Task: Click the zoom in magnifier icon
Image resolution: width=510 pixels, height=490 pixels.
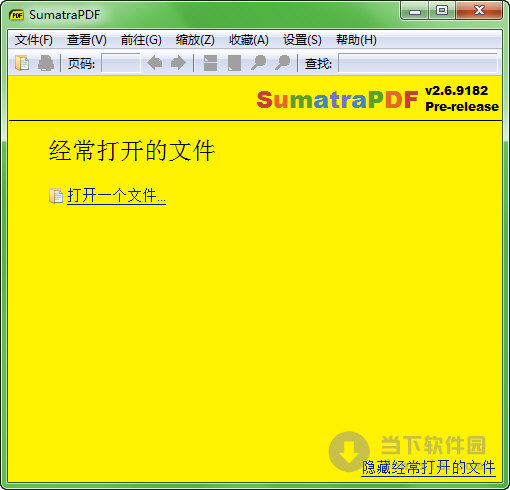Action: point(282,63)
